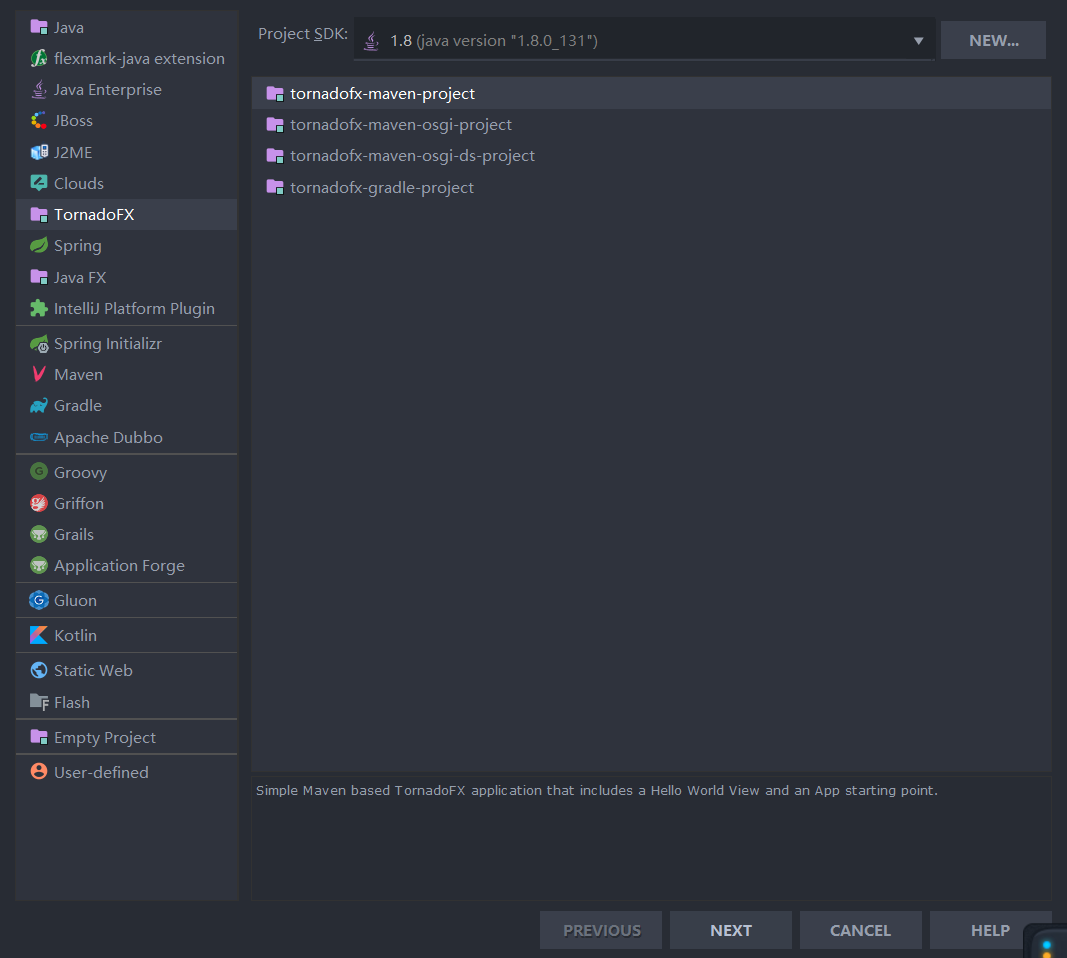Choose the Static Web globe icon
The height and width of the screenshot is (958, 1067).
tap(39, 670)
